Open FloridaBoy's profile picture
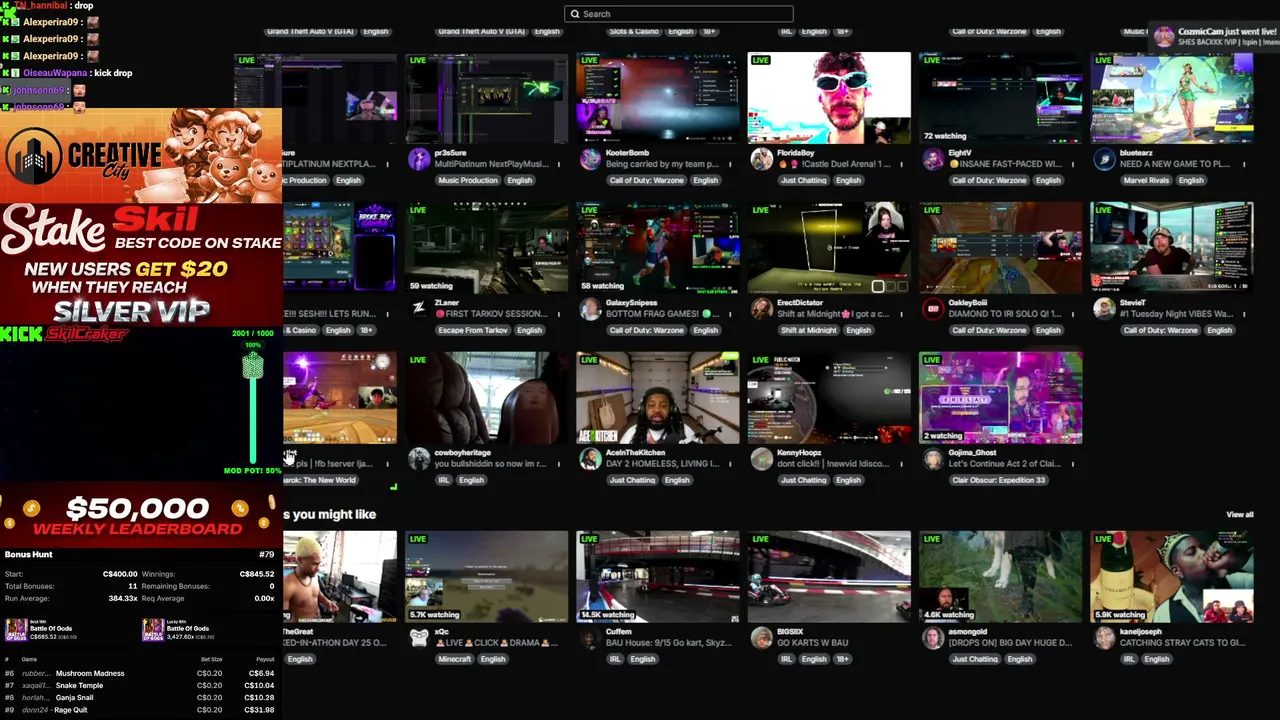The image size is (1280, 720). click(762, 160)
